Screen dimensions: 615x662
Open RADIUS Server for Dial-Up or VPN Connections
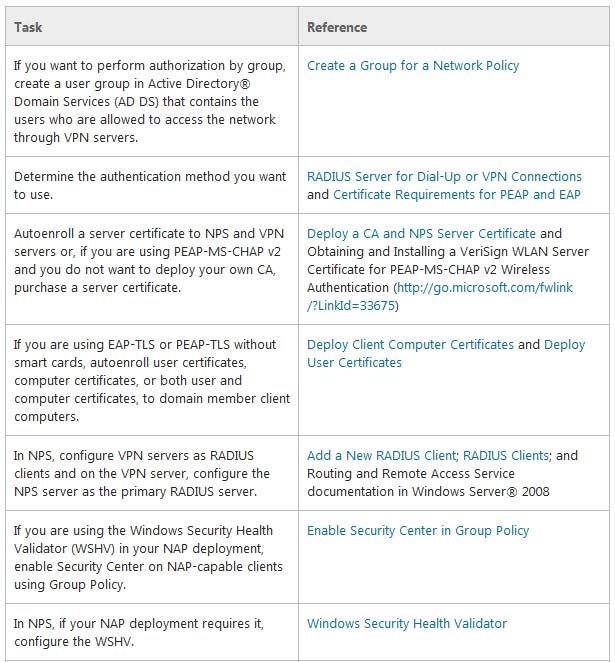click(444, 176)
